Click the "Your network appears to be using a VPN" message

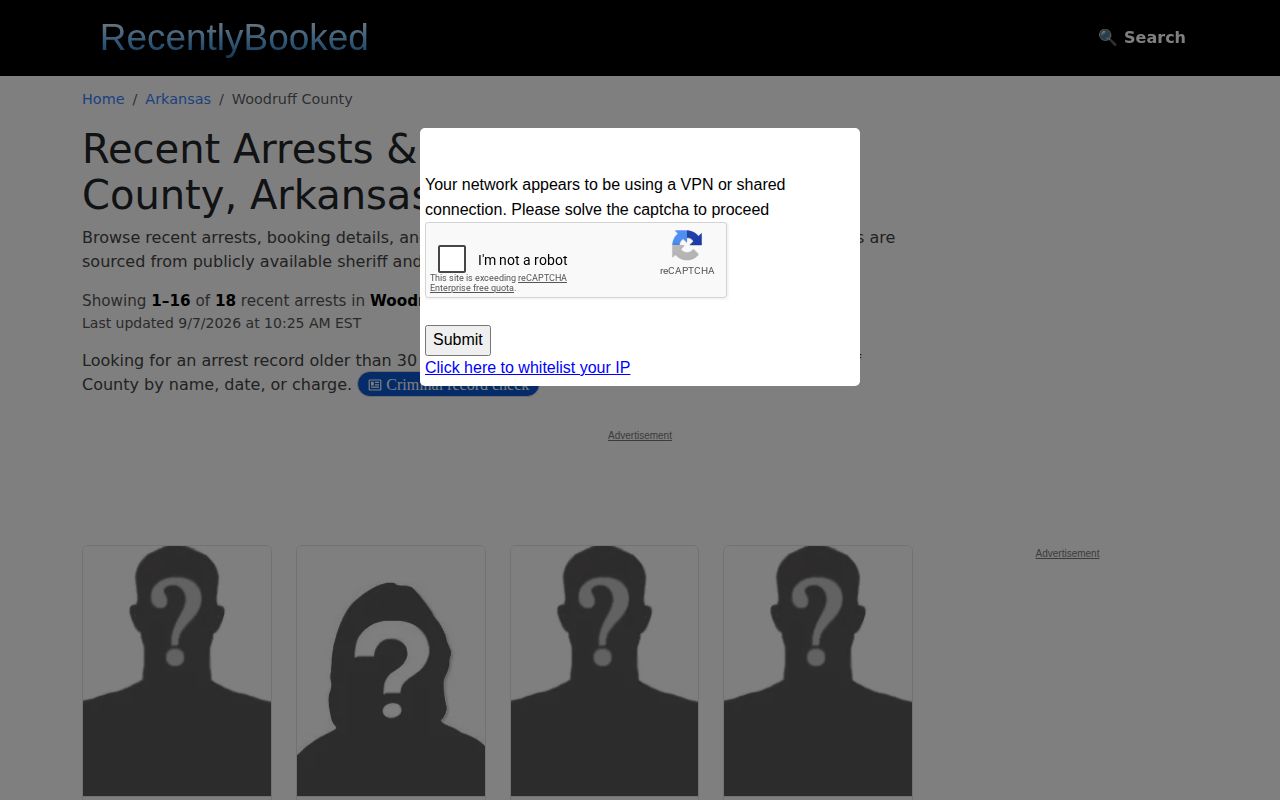[x=605, y=197]
